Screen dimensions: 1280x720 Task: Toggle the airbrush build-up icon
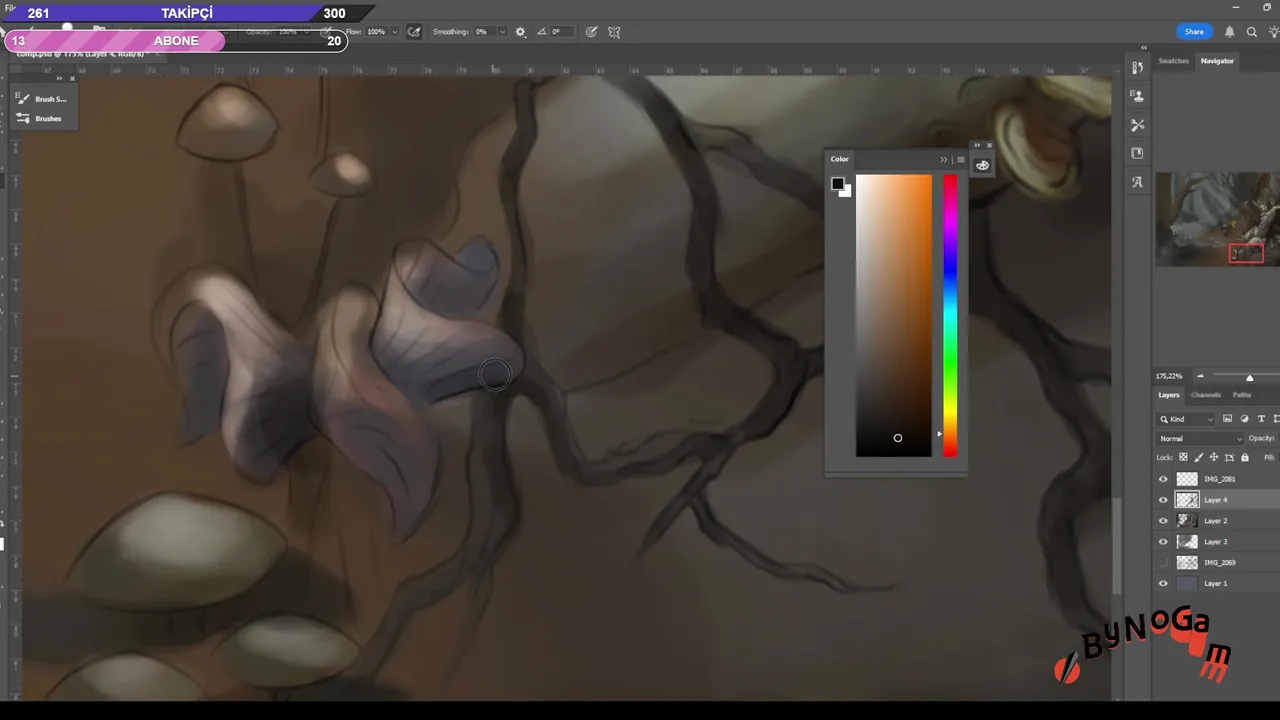coord(414,32)
